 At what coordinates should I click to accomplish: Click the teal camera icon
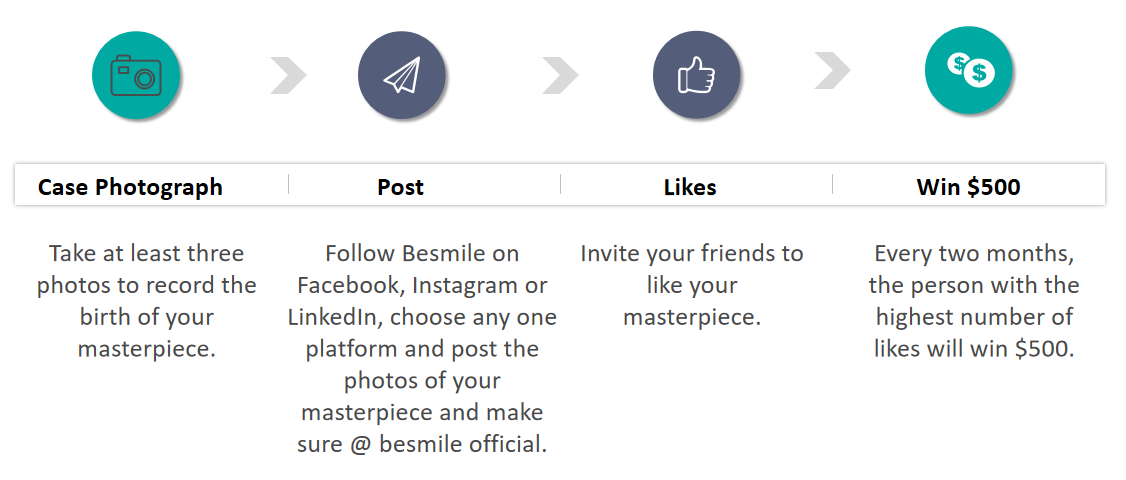[x=136, y=75]
